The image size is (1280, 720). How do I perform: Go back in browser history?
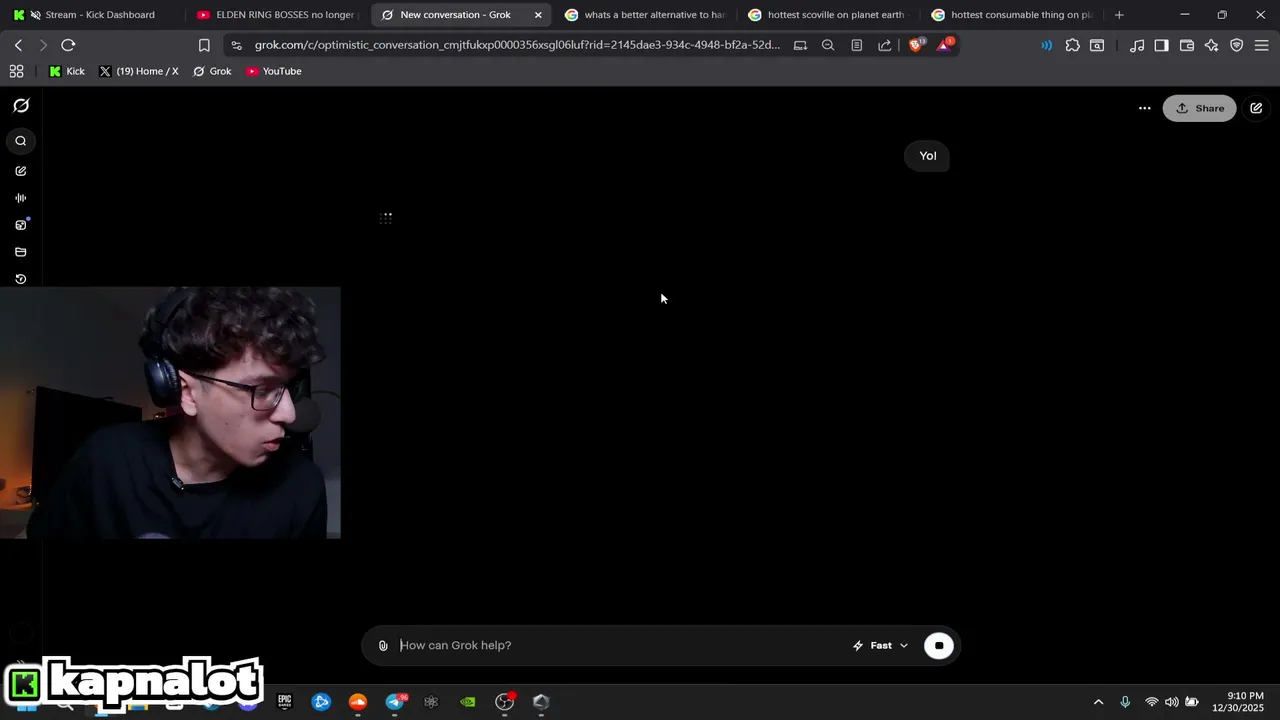pyautogui.click(x=18, y=45)
